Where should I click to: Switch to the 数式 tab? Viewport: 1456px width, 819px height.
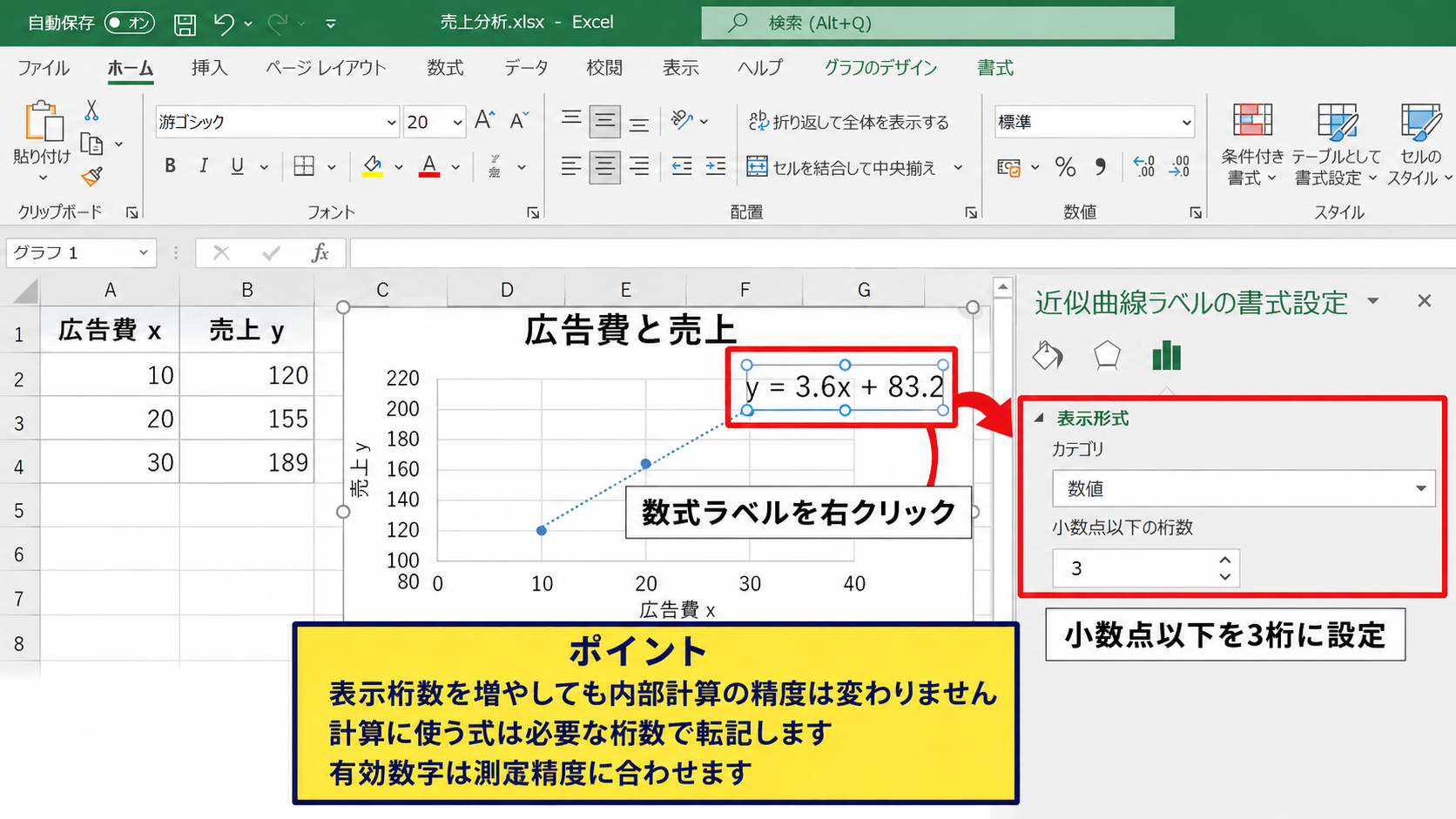[445, 68]
